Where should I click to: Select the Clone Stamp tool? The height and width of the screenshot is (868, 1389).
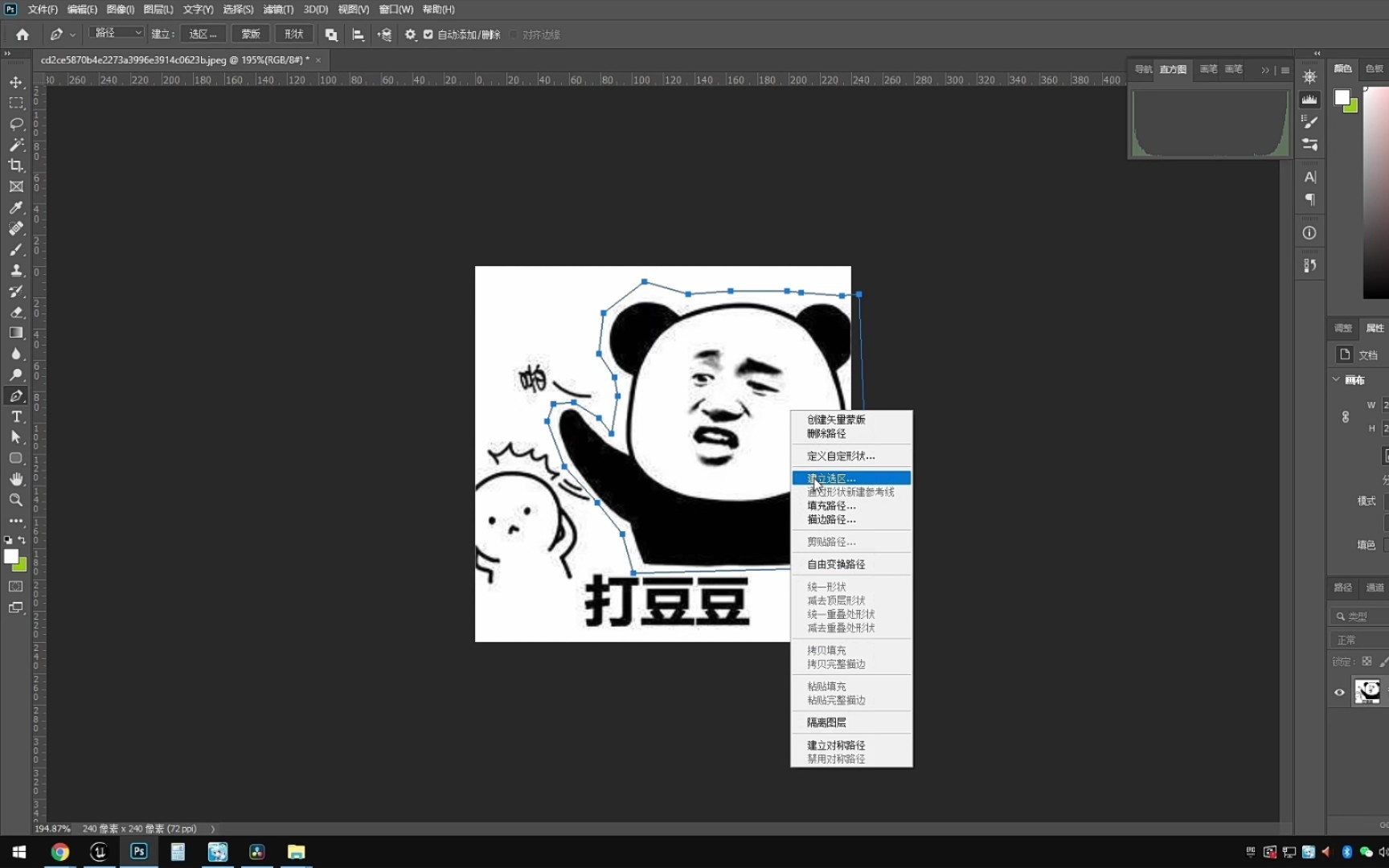(16, 270)
